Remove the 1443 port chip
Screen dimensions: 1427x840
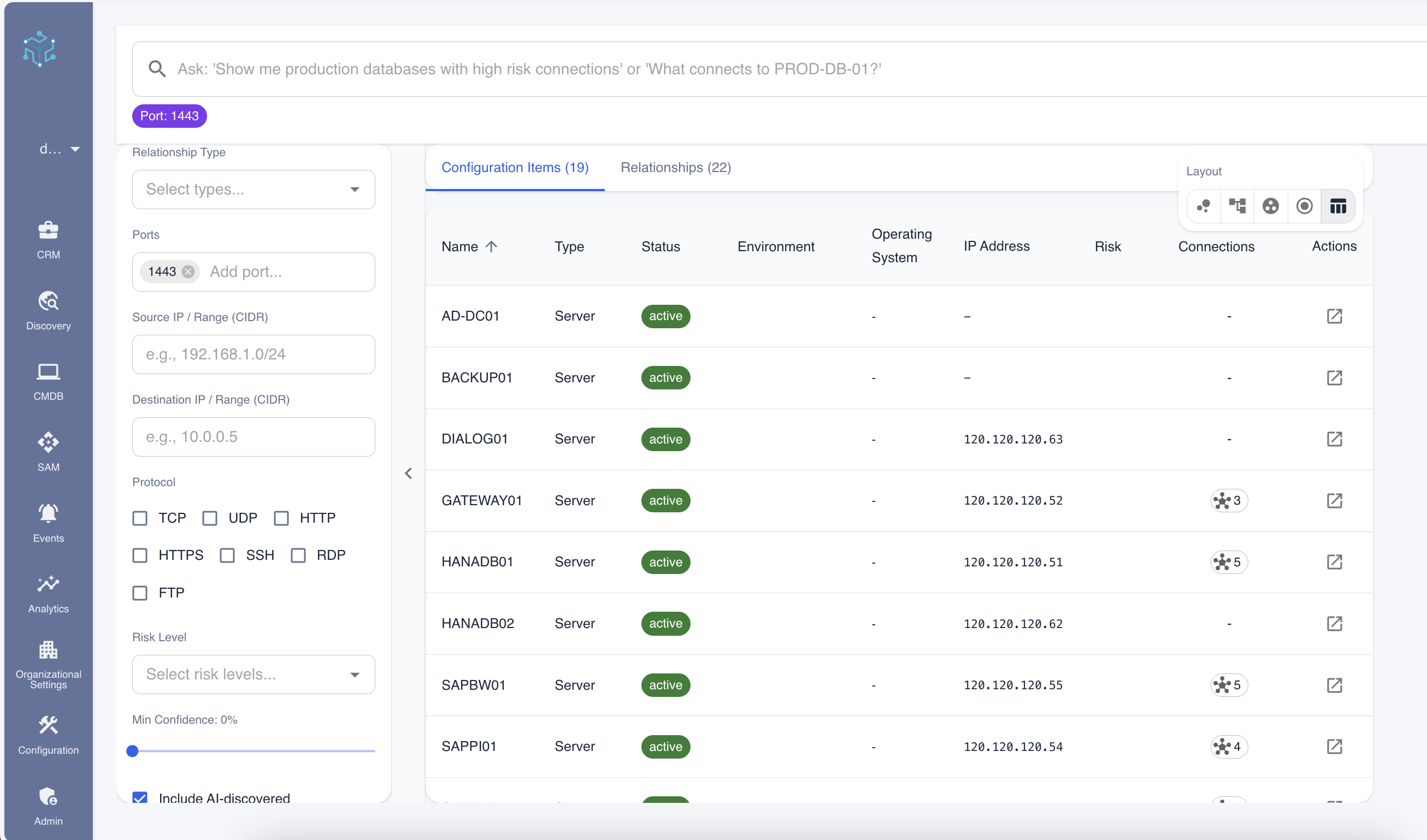tap(188, 271)
